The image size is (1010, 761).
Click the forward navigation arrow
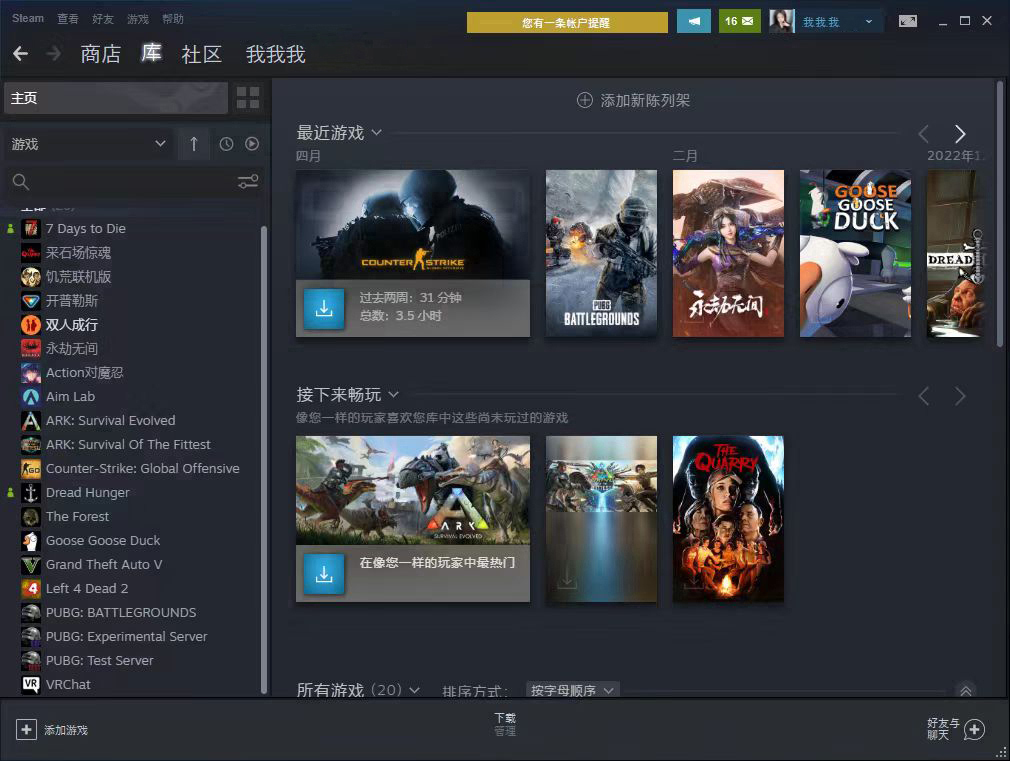53,54
